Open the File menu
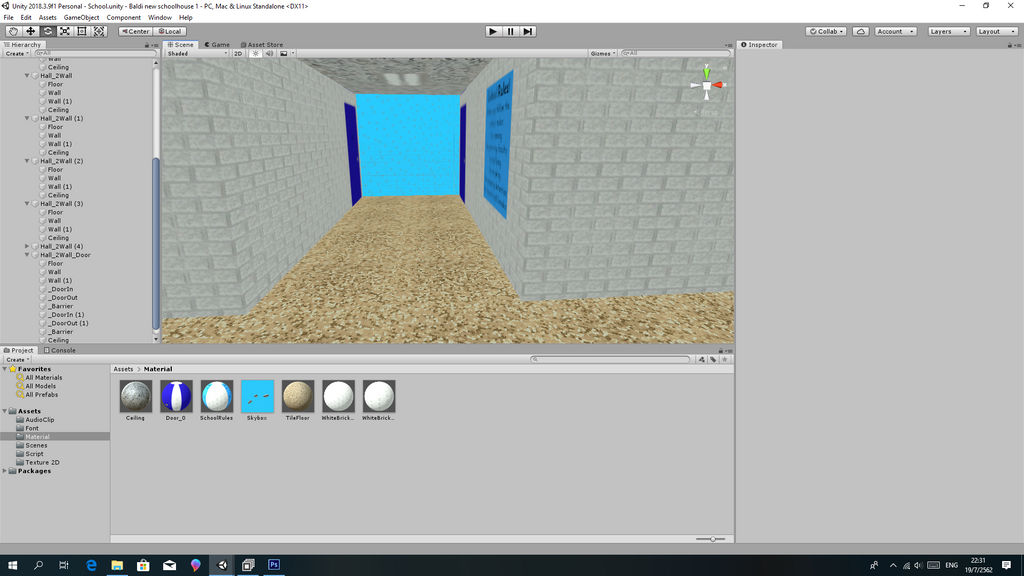 (8, 18)
